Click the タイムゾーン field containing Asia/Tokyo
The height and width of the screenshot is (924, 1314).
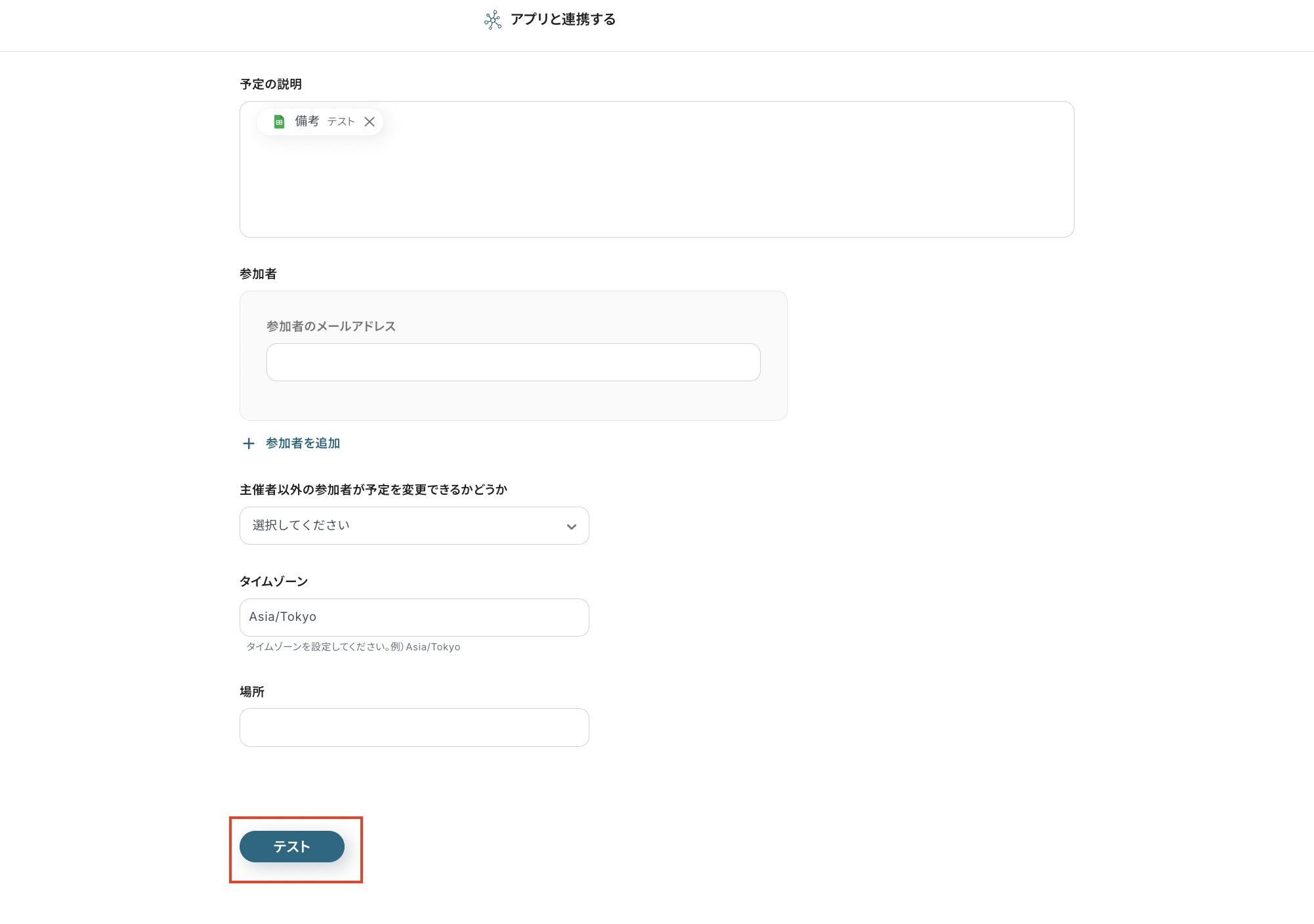[x=413, y=617]
